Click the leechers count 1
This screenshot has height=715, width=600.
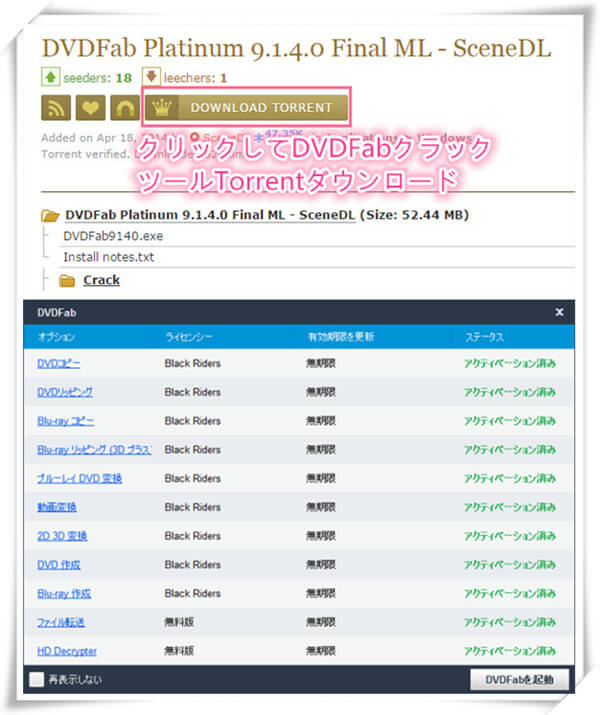tap(223, 78)
